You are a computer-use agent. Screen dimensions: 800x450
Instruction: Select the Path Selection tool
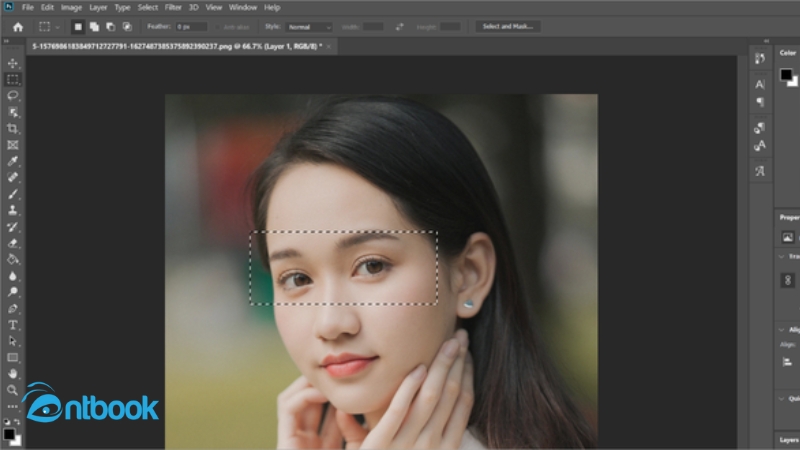pyautogui.click(x=13, y=341)
